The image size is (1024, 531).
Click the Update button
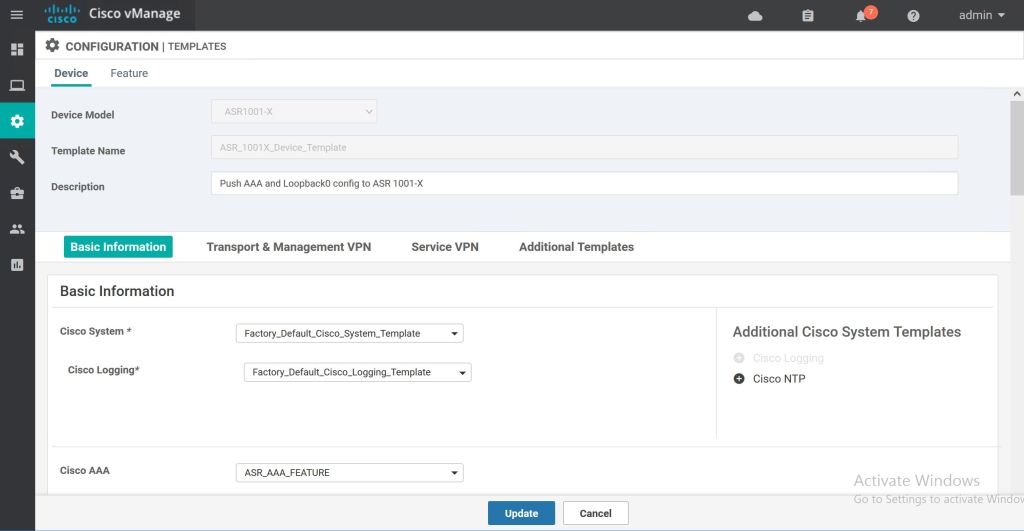pos(521,513)
